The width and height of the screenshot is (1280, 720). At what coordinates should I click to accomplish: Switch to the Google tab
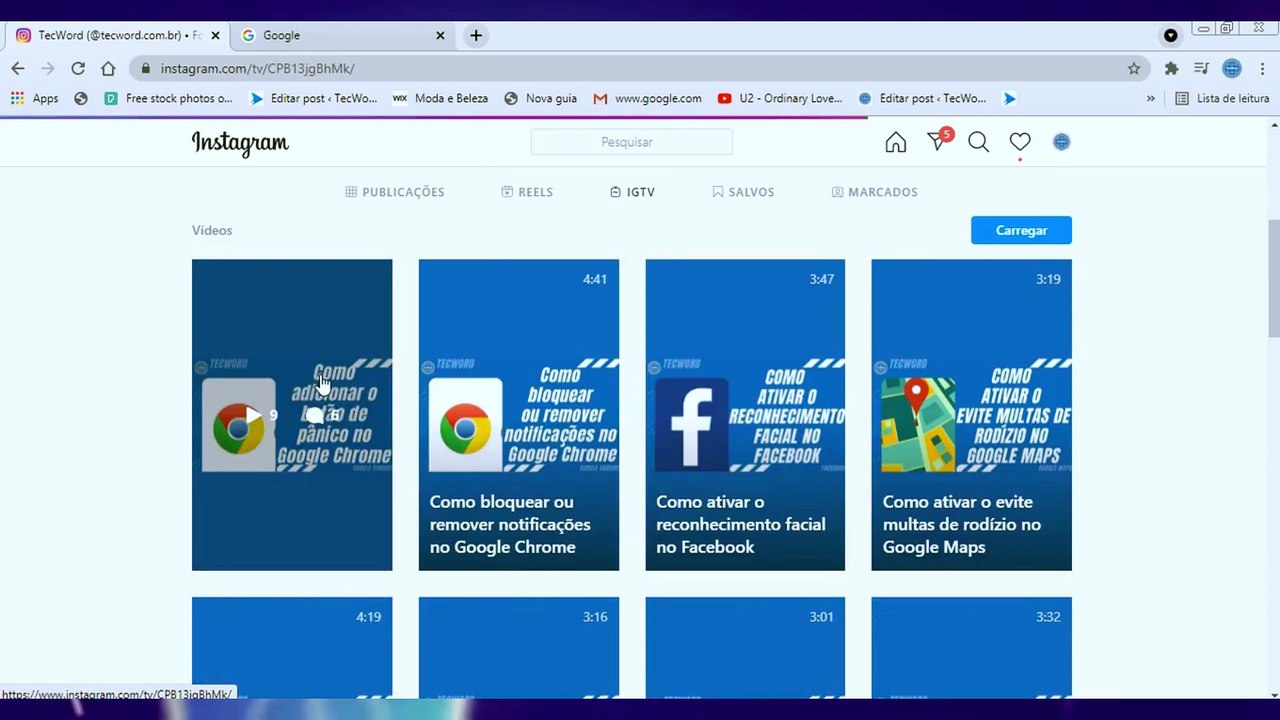click(x=343, y=35)
